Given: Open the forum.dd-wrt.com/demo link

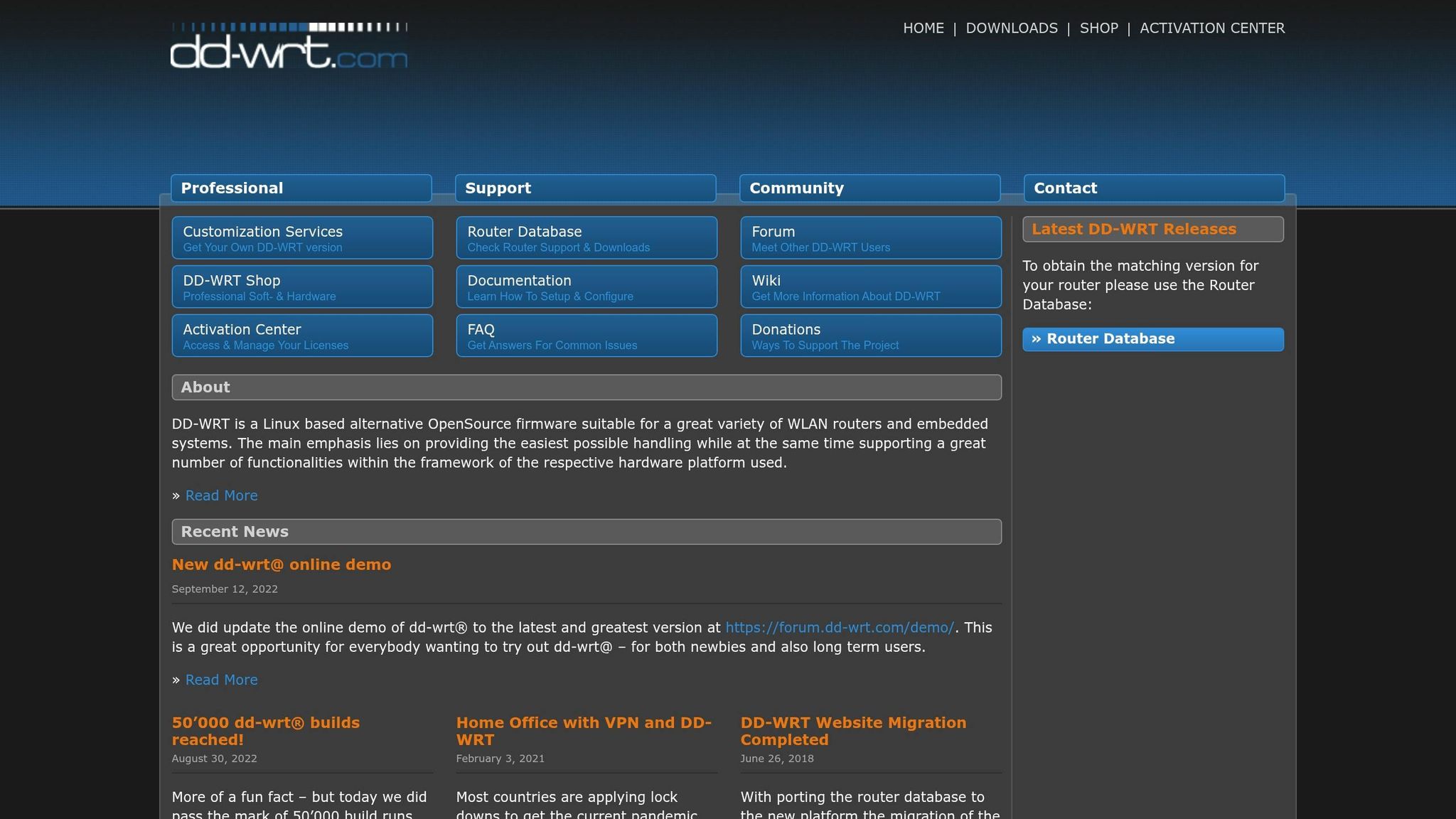Looking at the screenshot, I should pos(840,628).
